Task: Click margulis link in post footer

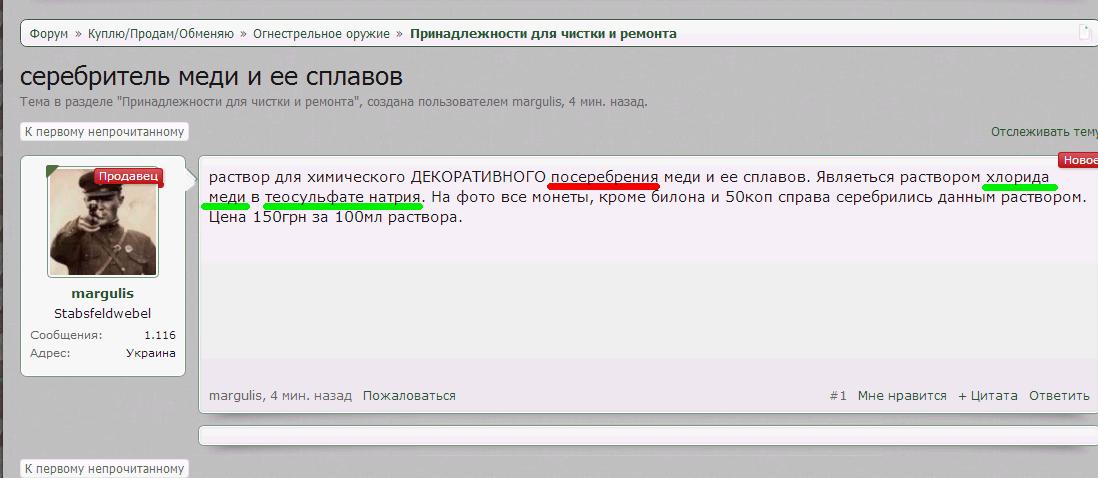Action: point(236,395)
